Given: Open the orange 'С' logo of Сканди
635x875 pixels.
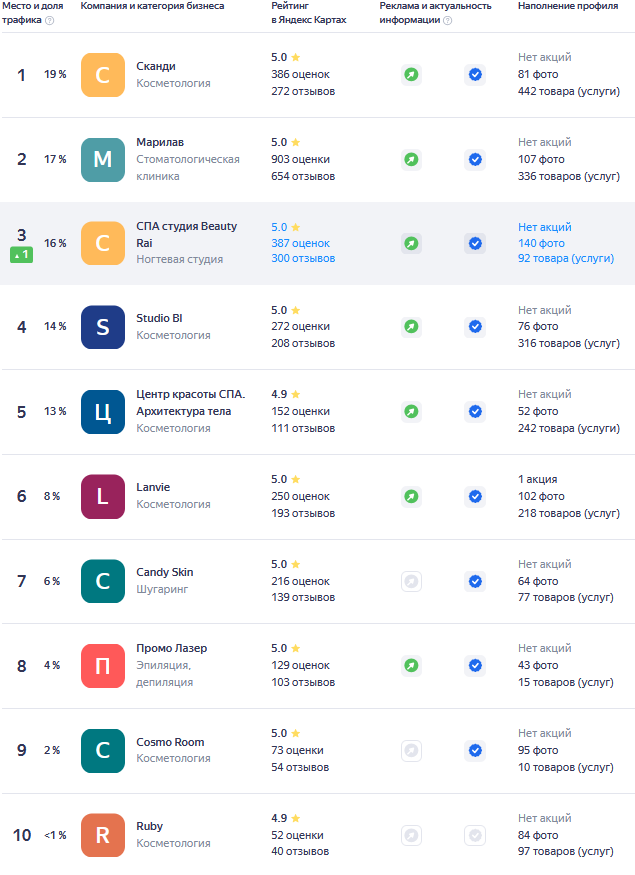Looking at the screenshot, I should pyautogui.click(x=103, y=75).
